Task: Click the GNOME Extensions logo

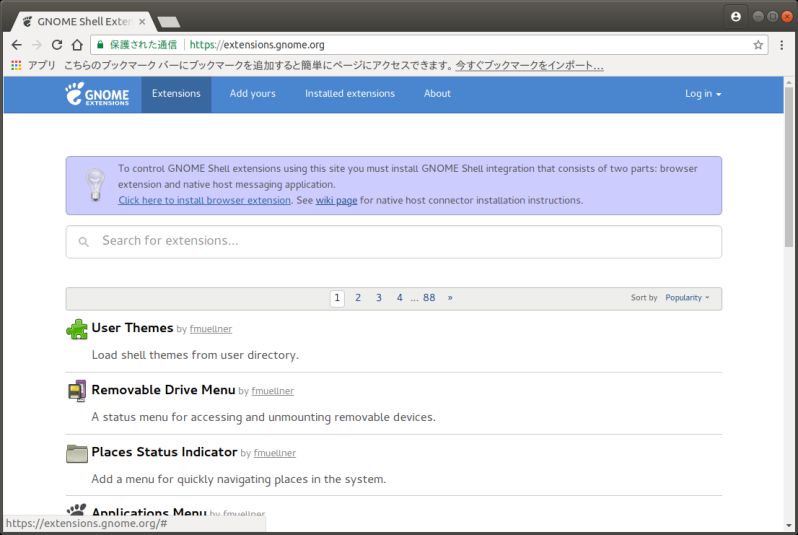Action: [97, 94]
